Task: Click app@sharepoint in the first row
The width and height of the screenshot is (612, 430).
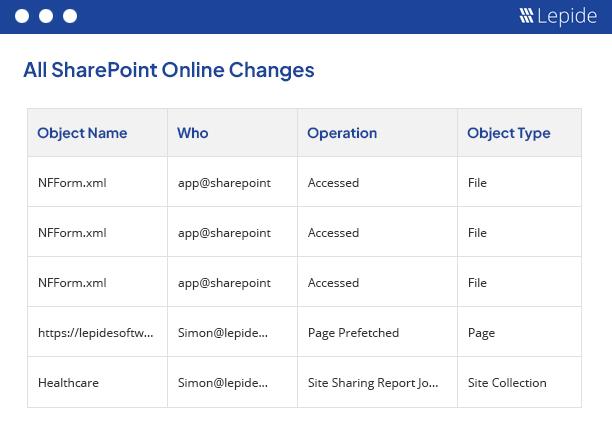Action: click(224, 183)
